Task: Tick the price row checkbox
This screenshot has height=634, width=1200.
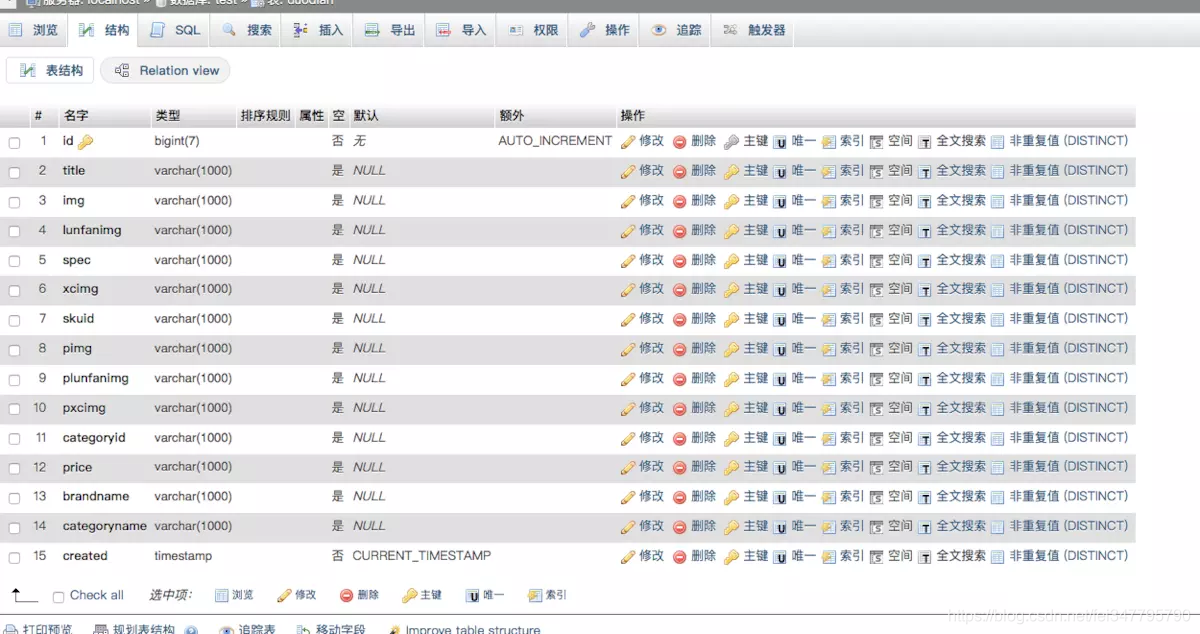Action: click(x=15, y=468)
